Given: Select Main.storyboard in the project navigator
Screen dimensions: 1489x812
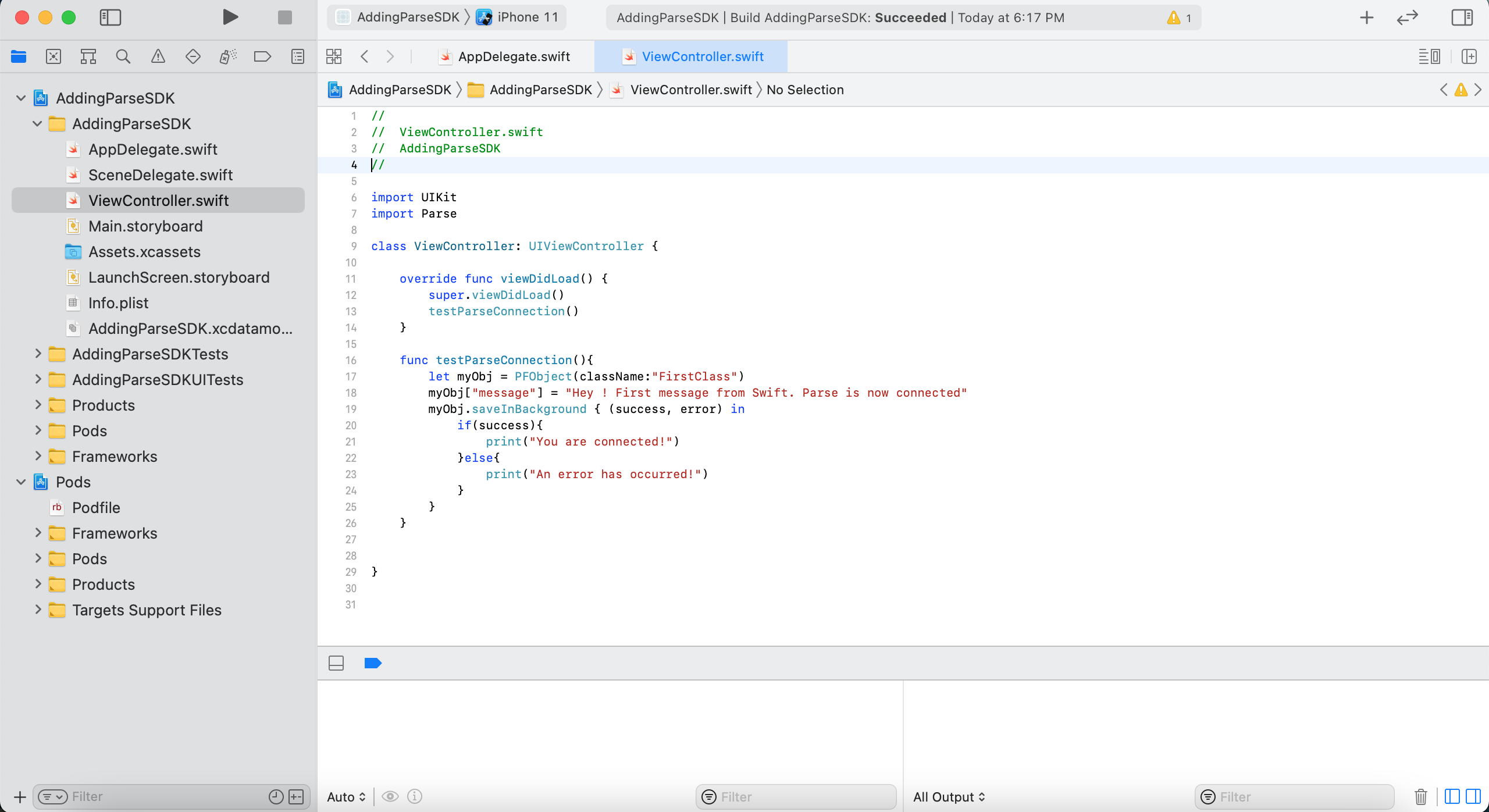Looking at the screenshot, I should (x=145, y=226).
